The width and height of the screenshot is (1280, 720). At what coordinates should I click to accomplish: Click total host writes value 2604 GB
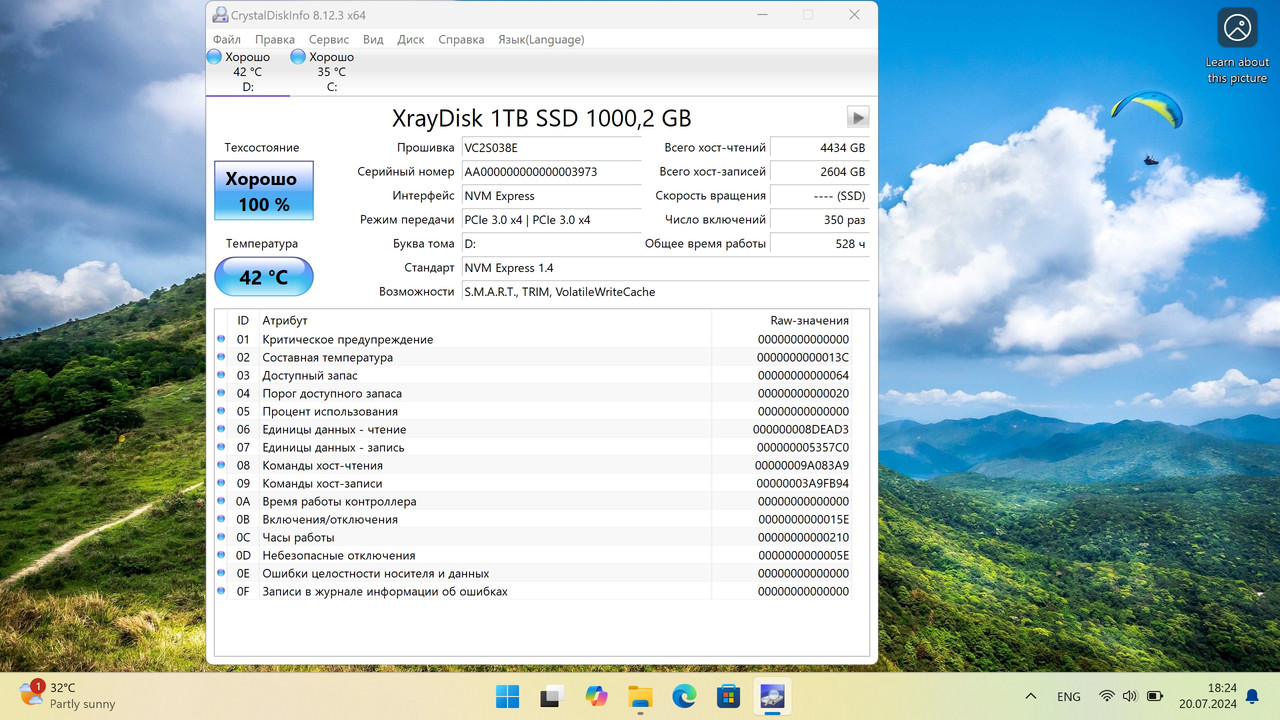(820, 172)
